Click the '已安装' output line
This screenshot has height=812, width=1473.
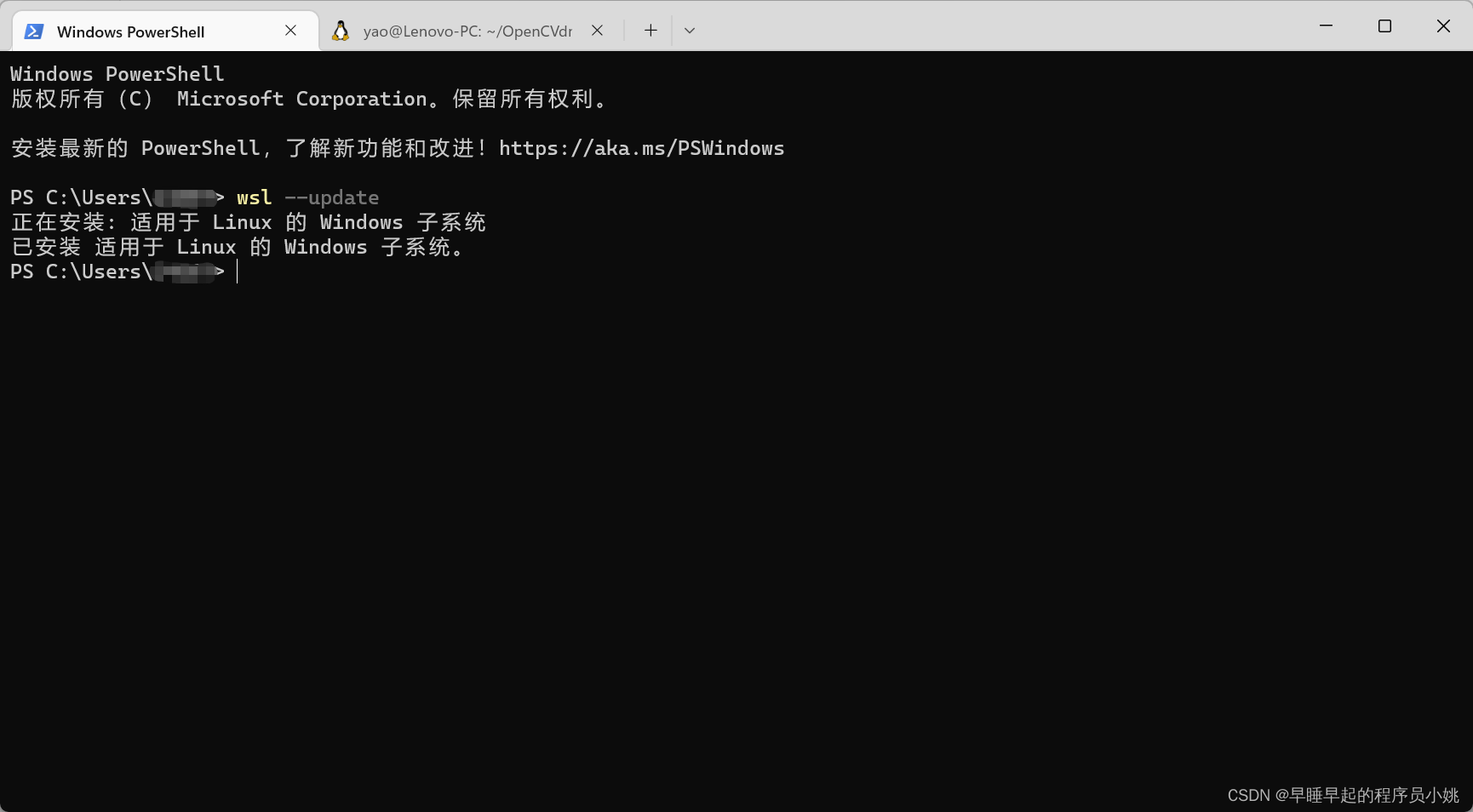pos(238,247)
